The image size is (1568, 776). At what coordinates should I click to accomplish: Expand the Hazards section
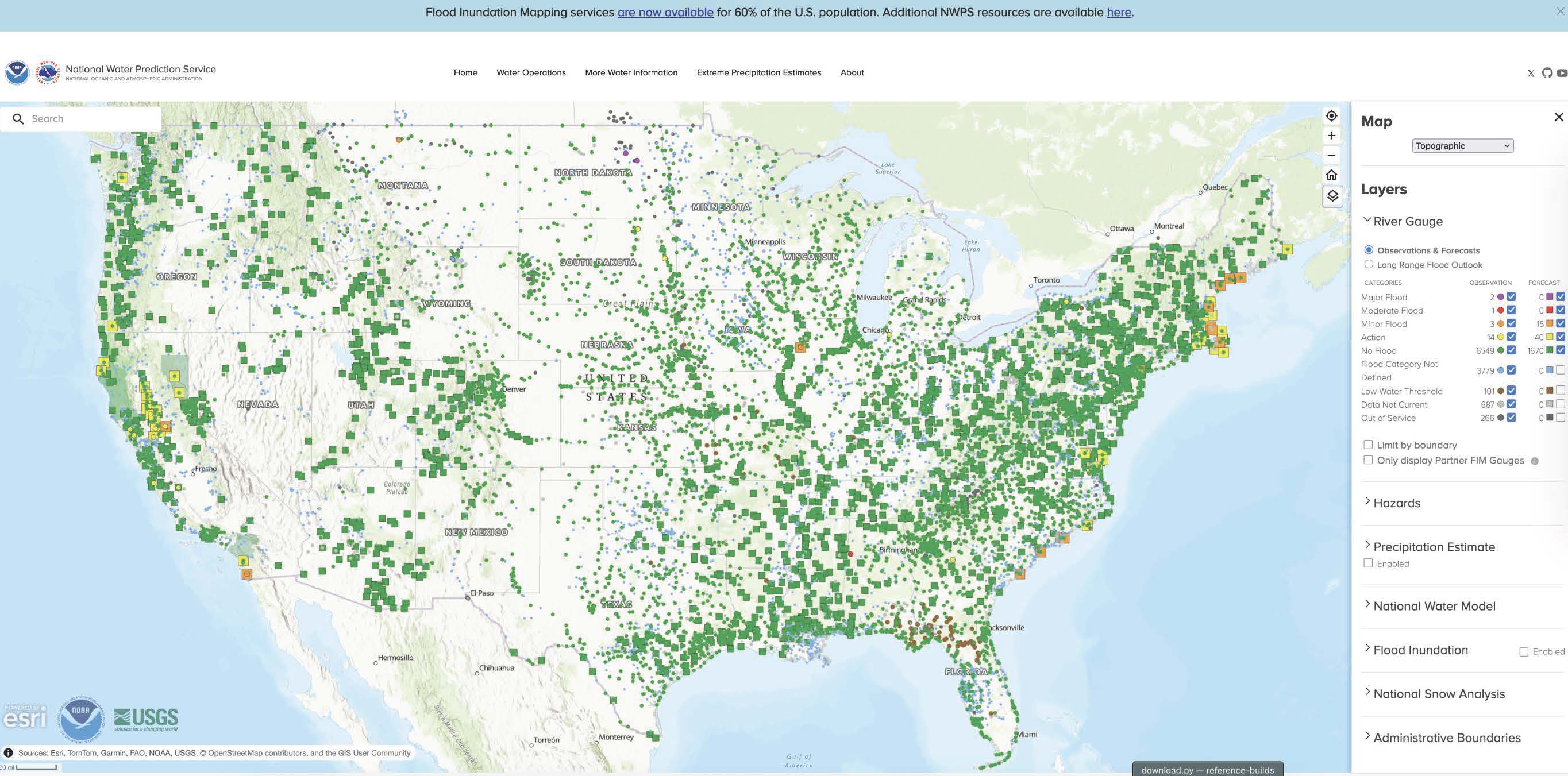pyautogui.click(x=1397, y=503)
